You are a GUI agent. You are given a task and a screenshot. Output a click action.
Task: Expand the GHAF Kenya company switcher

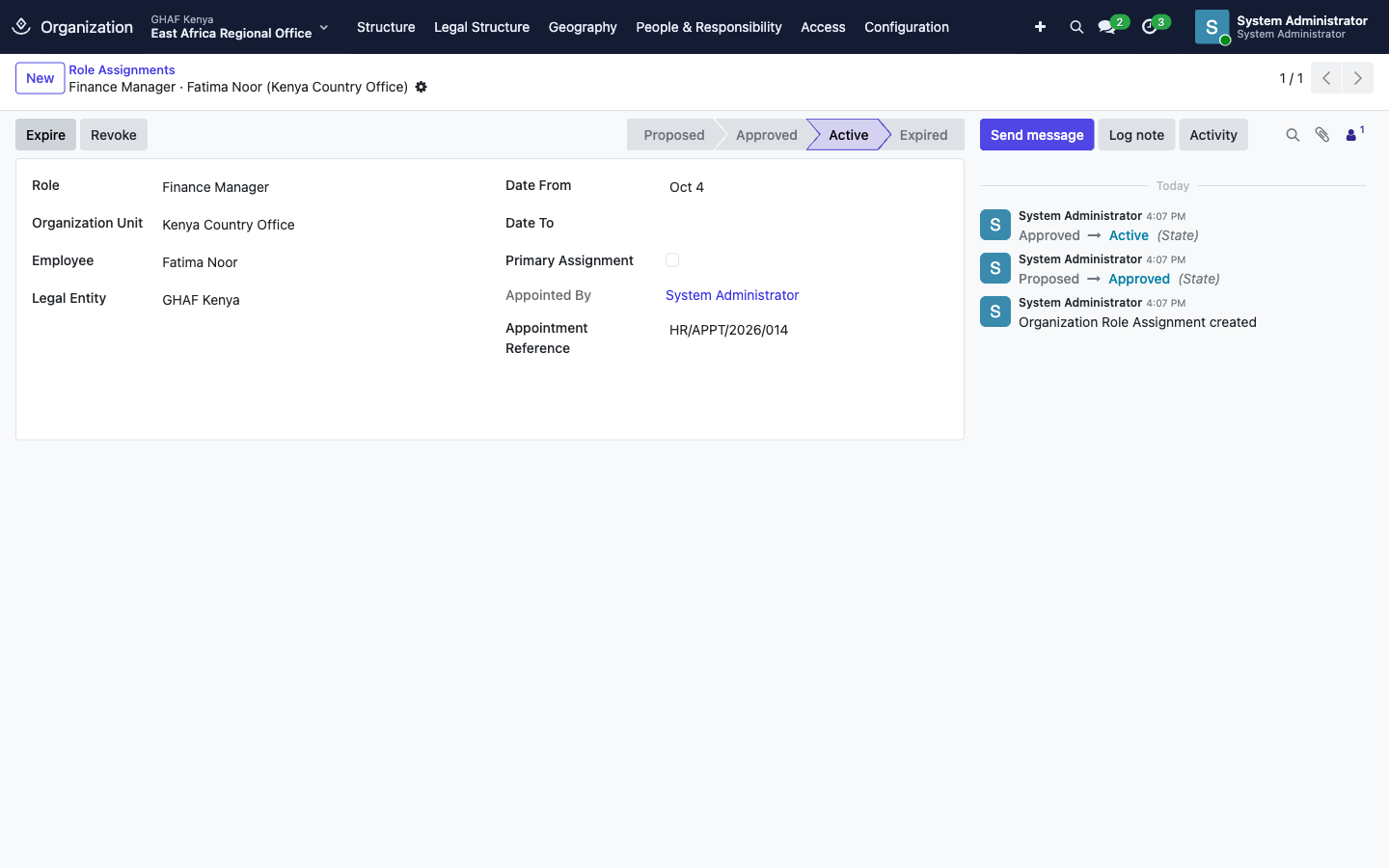(239, 27)
